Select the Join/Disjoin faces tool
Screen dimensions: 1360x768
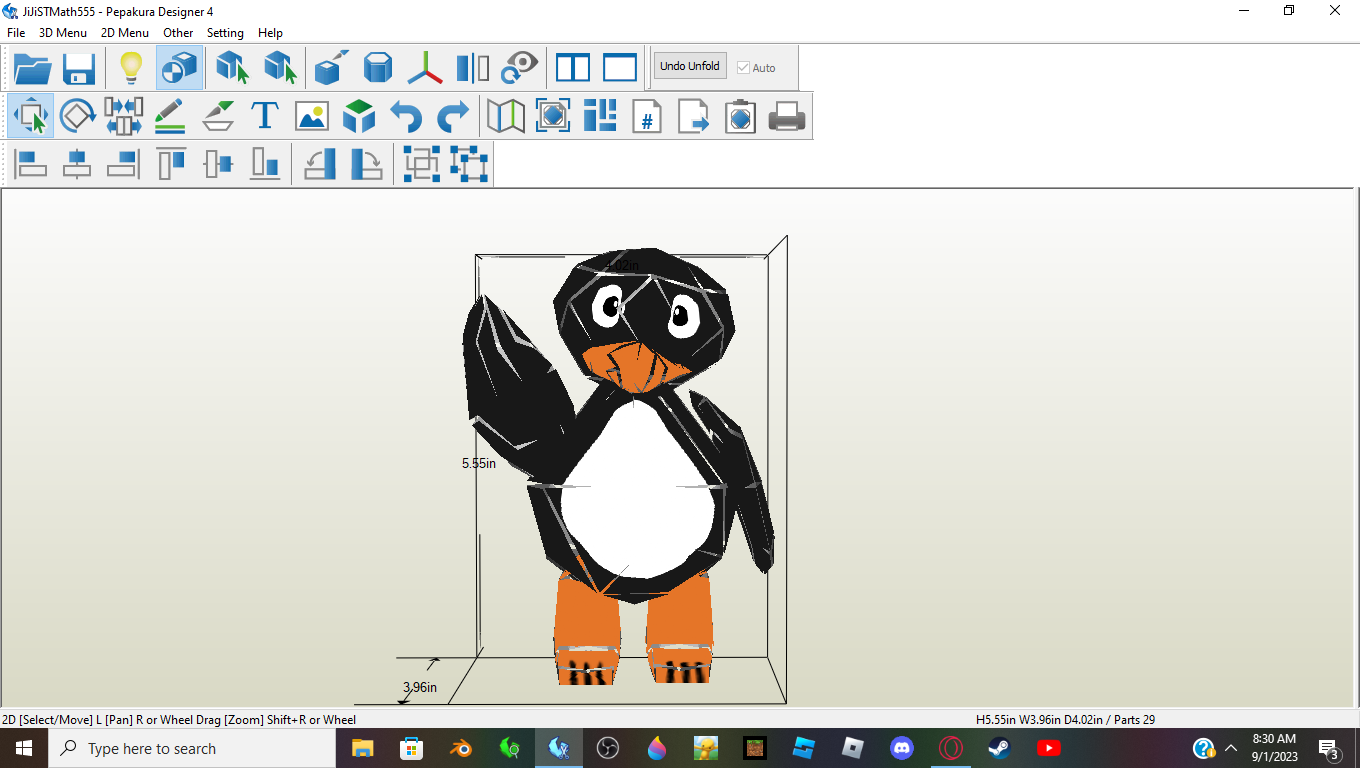click(x=123, y=116)
